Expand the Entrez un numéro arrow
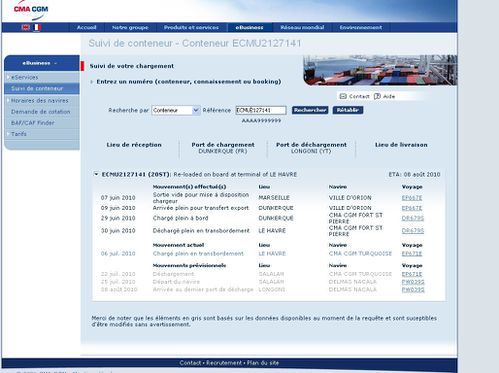 pos(92,82)
